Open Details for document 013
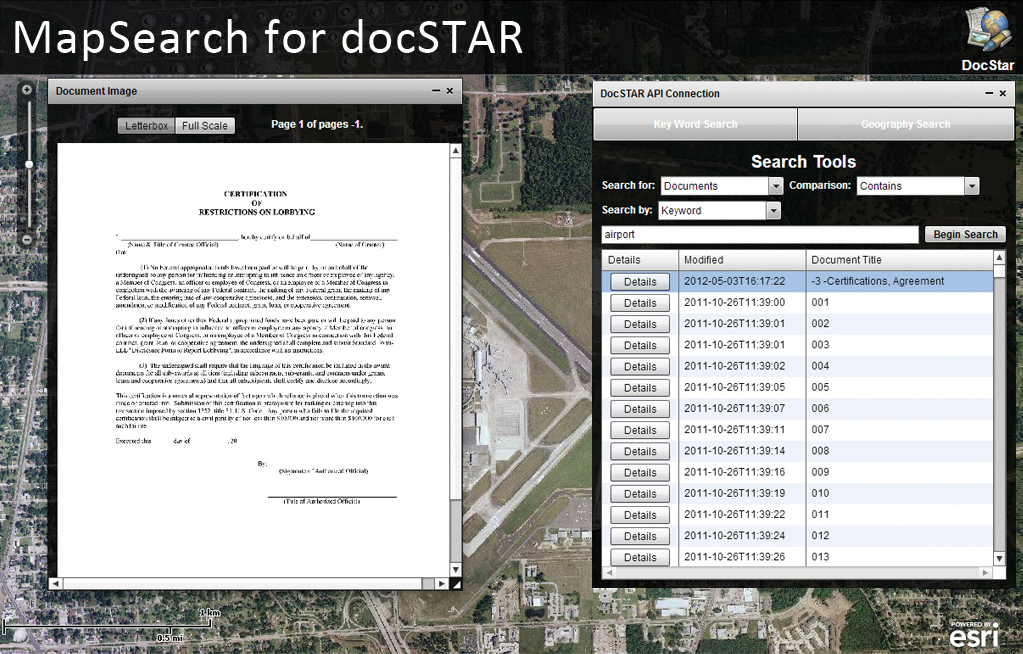Screen dimensions: 1023x654 click(640, 557)
